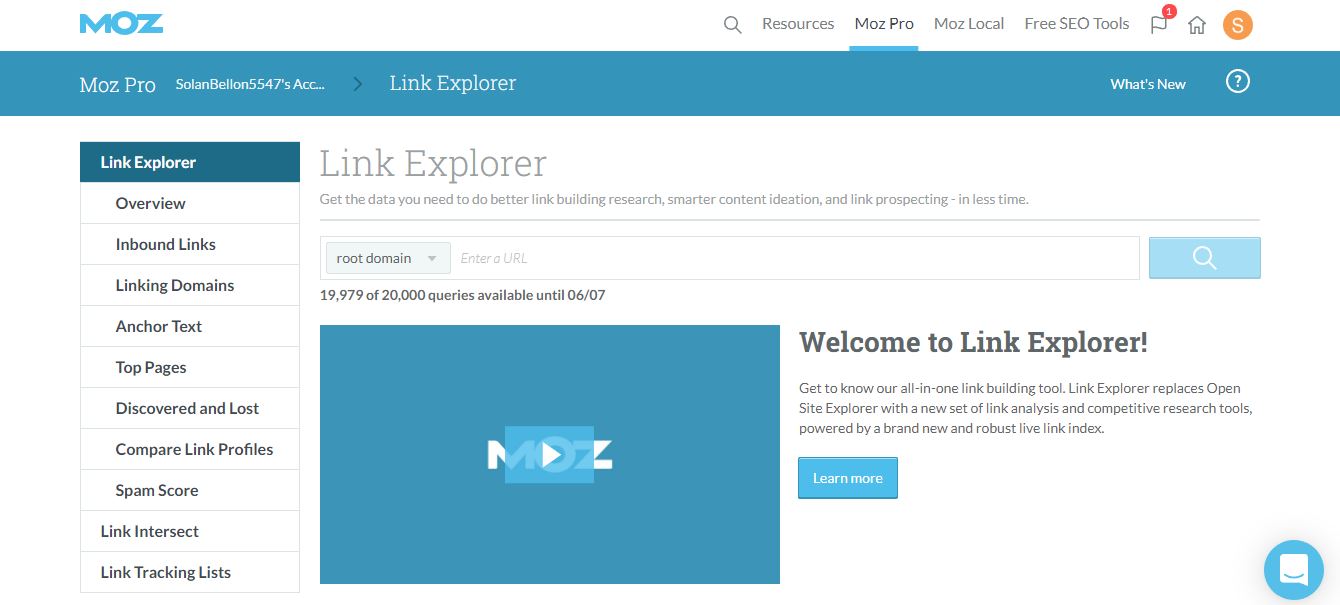
Task: Open the user avatar menu
Action: point(1238,25)
